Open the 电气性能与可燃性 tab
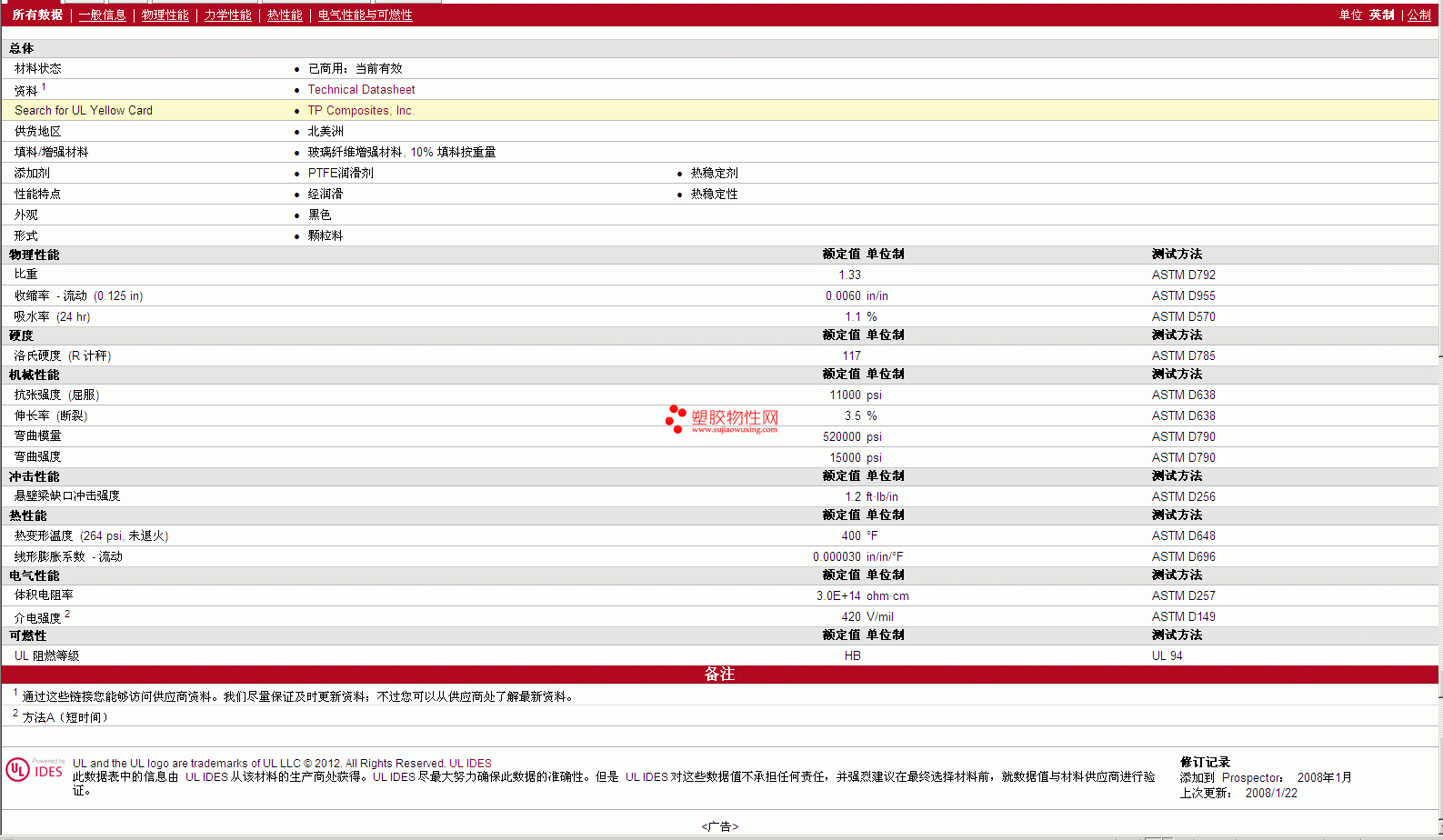The width and height of the screenshot is (1443, 840). coord(365,15)
